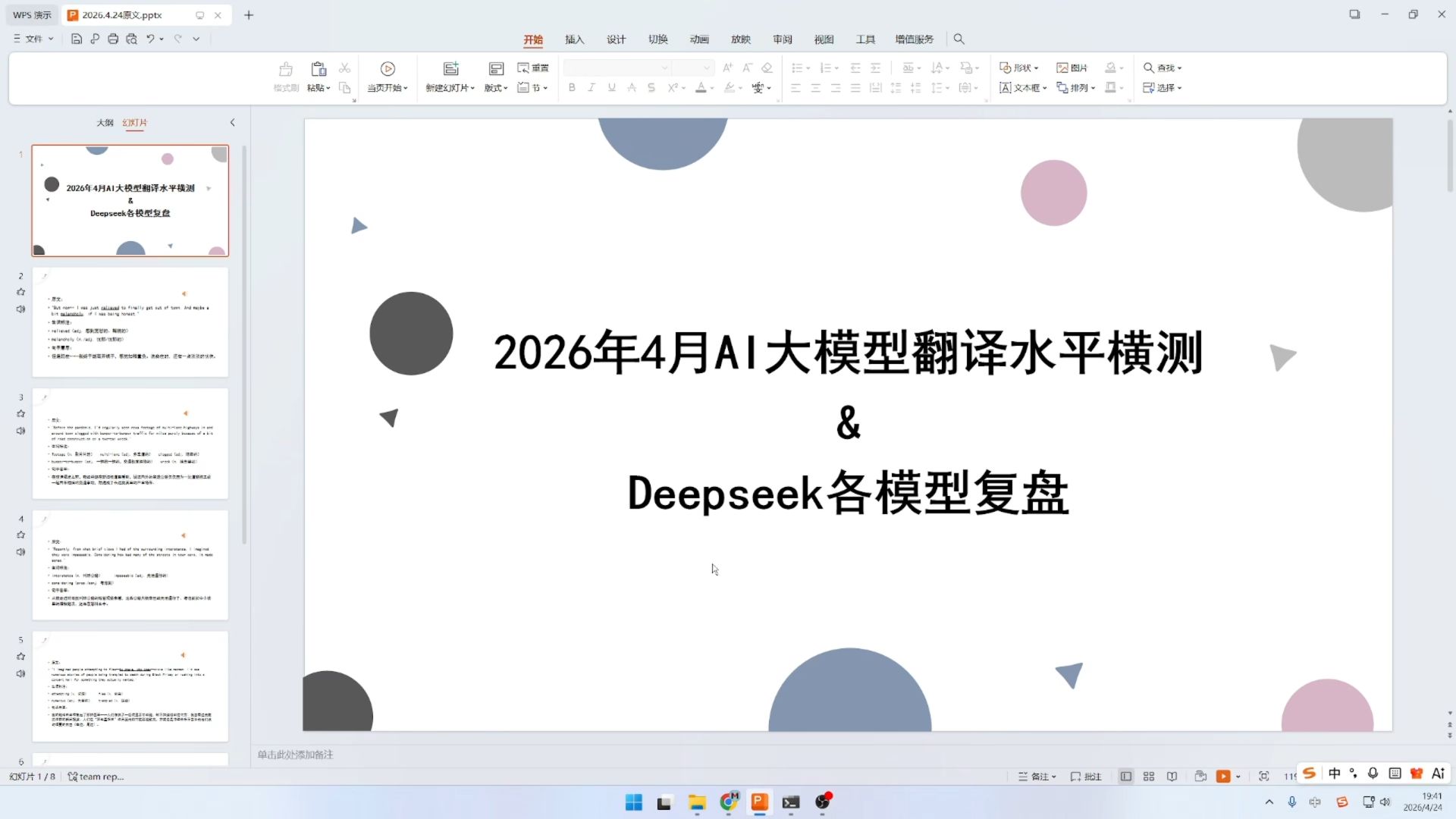The width and height of the screenshot is (1456, 819).
Task: Expand the Paste (粘贴) dropdown
Action: (x=318, y=88)
